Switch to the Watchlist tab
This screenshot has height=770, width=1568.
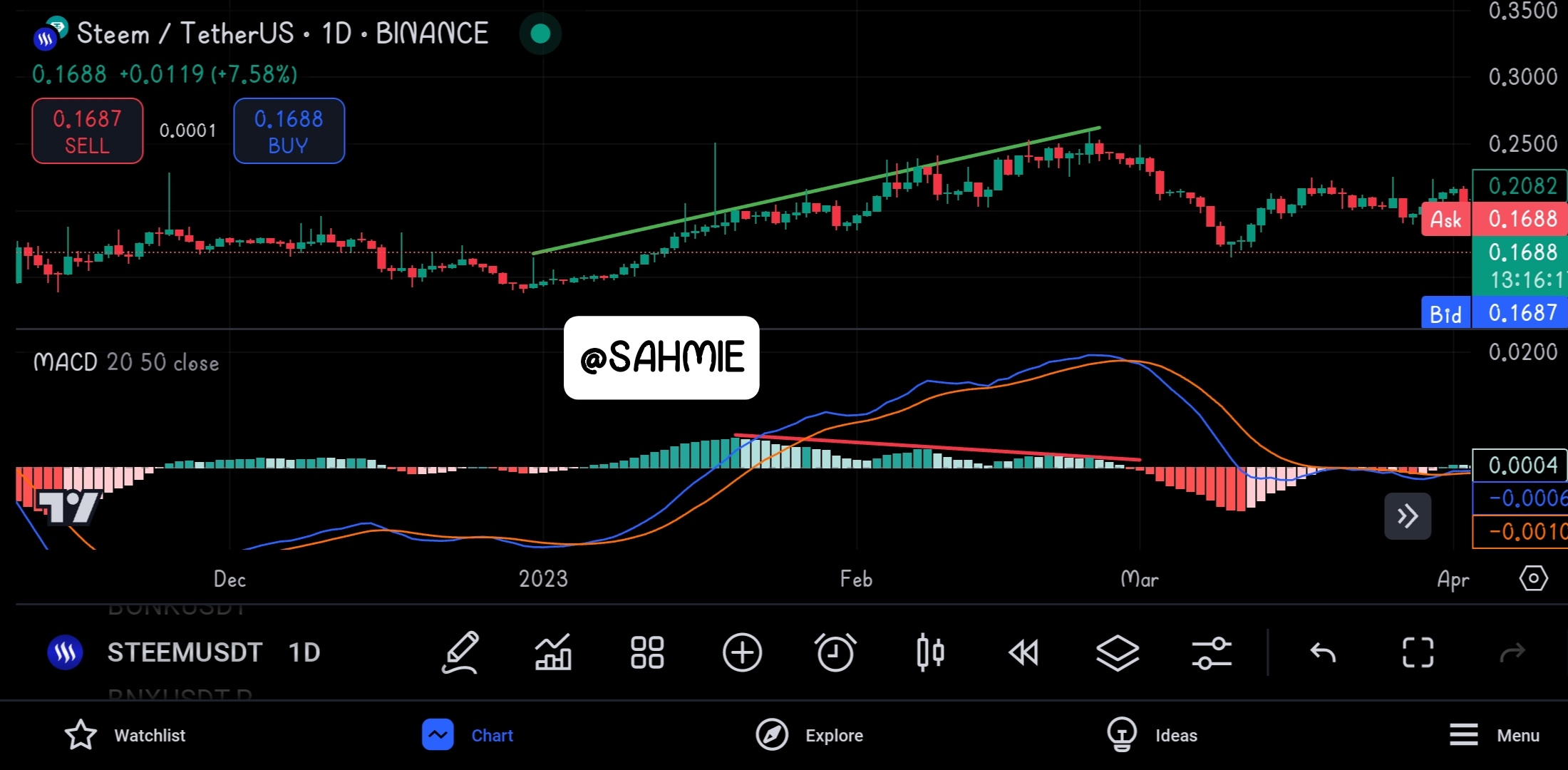[x=125, y=735]
